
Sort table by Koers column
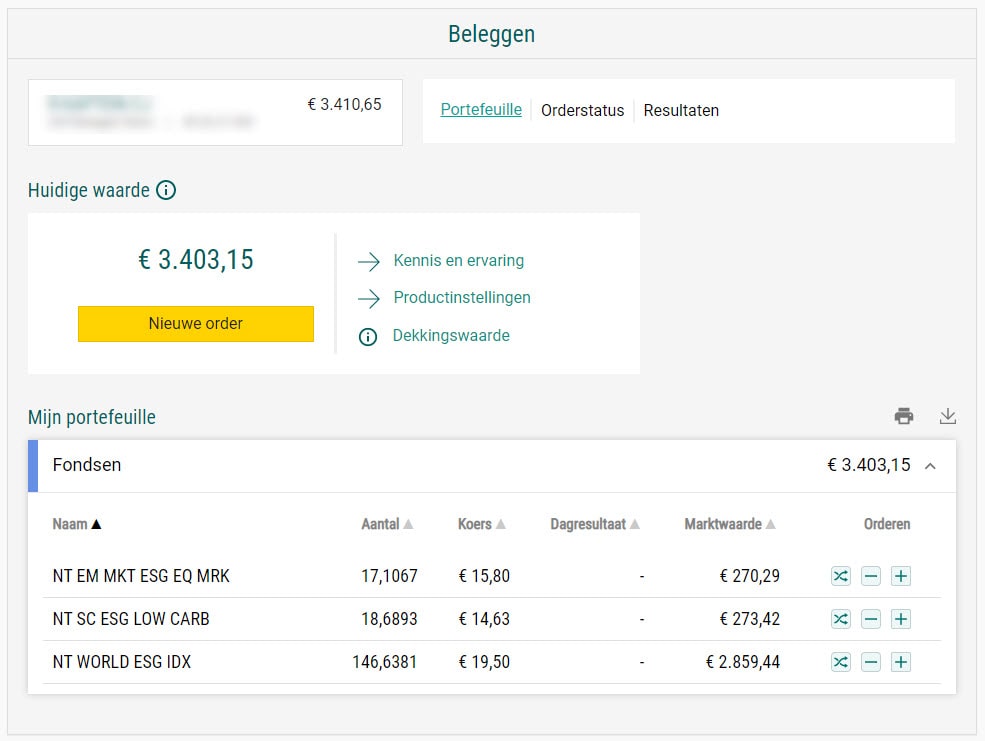tap(482, 524)
